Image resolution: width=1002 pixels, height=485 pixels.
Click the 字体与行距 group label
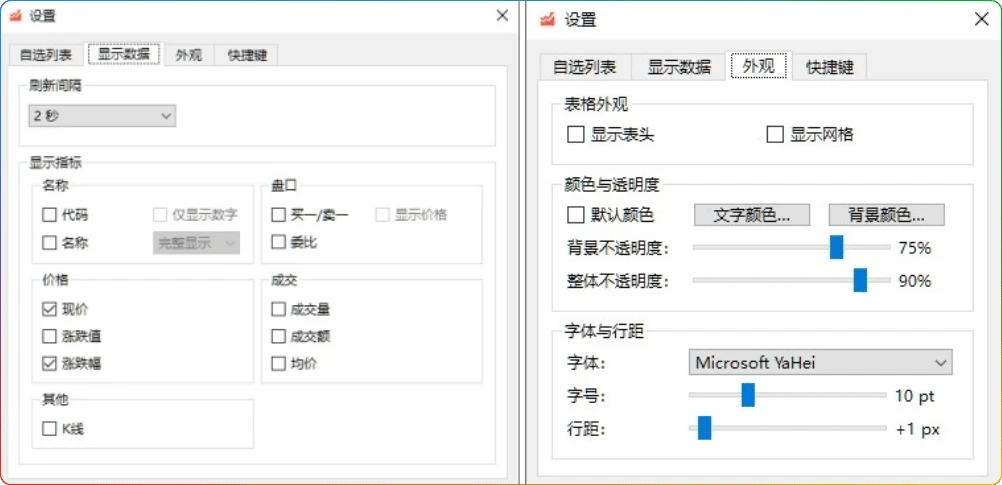tap(605, 331)
